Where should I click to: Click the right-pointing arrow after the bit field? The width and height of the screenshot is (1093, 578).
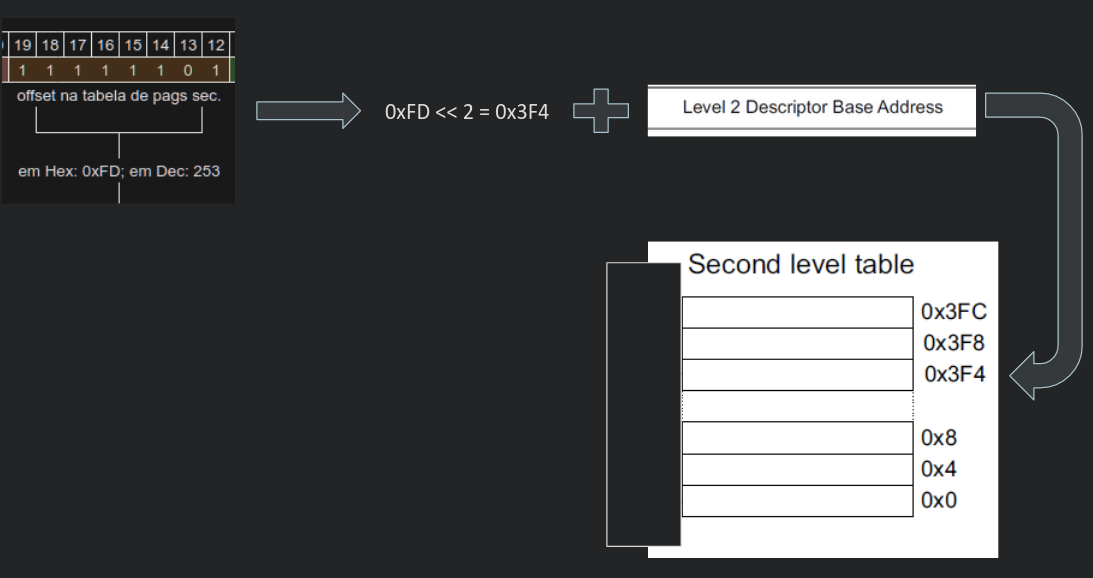[304, 109]
